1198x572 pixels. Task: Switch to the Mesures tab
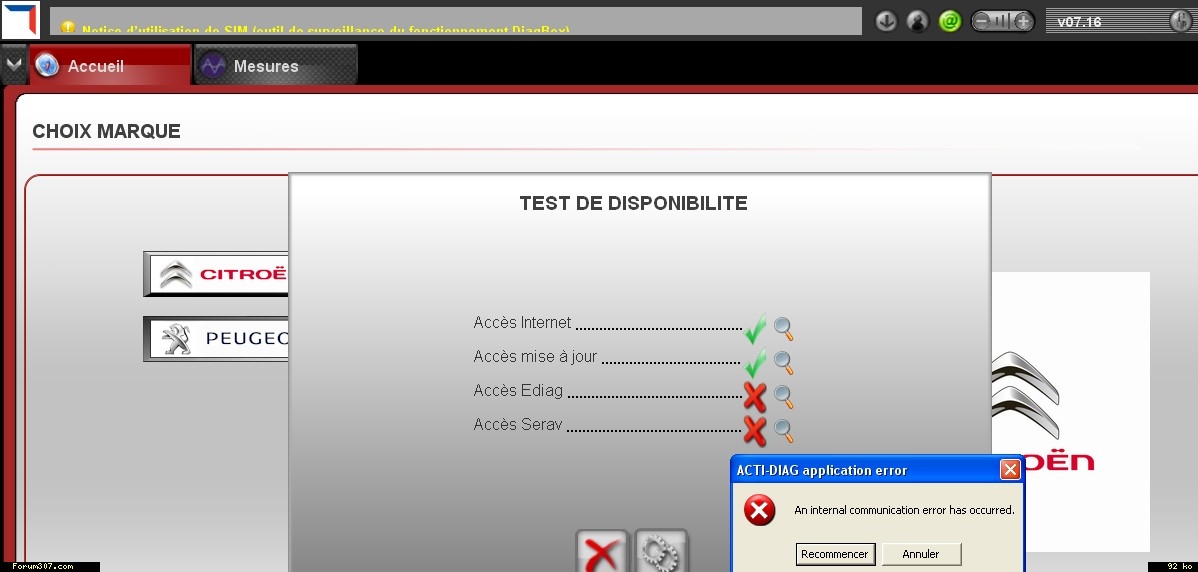tap(276, 66)
